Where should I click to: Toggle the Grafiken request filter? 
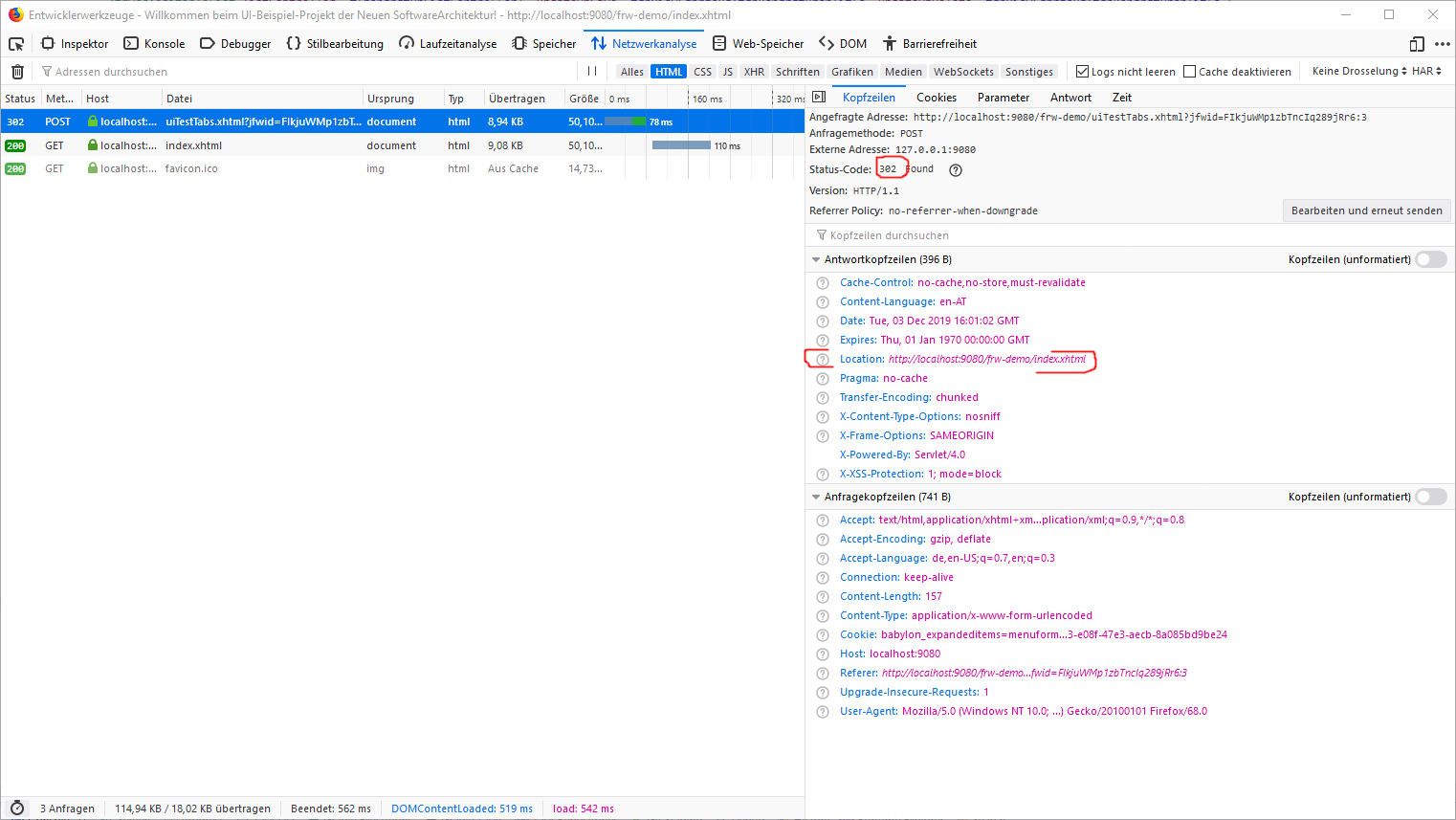pos(852,72)
